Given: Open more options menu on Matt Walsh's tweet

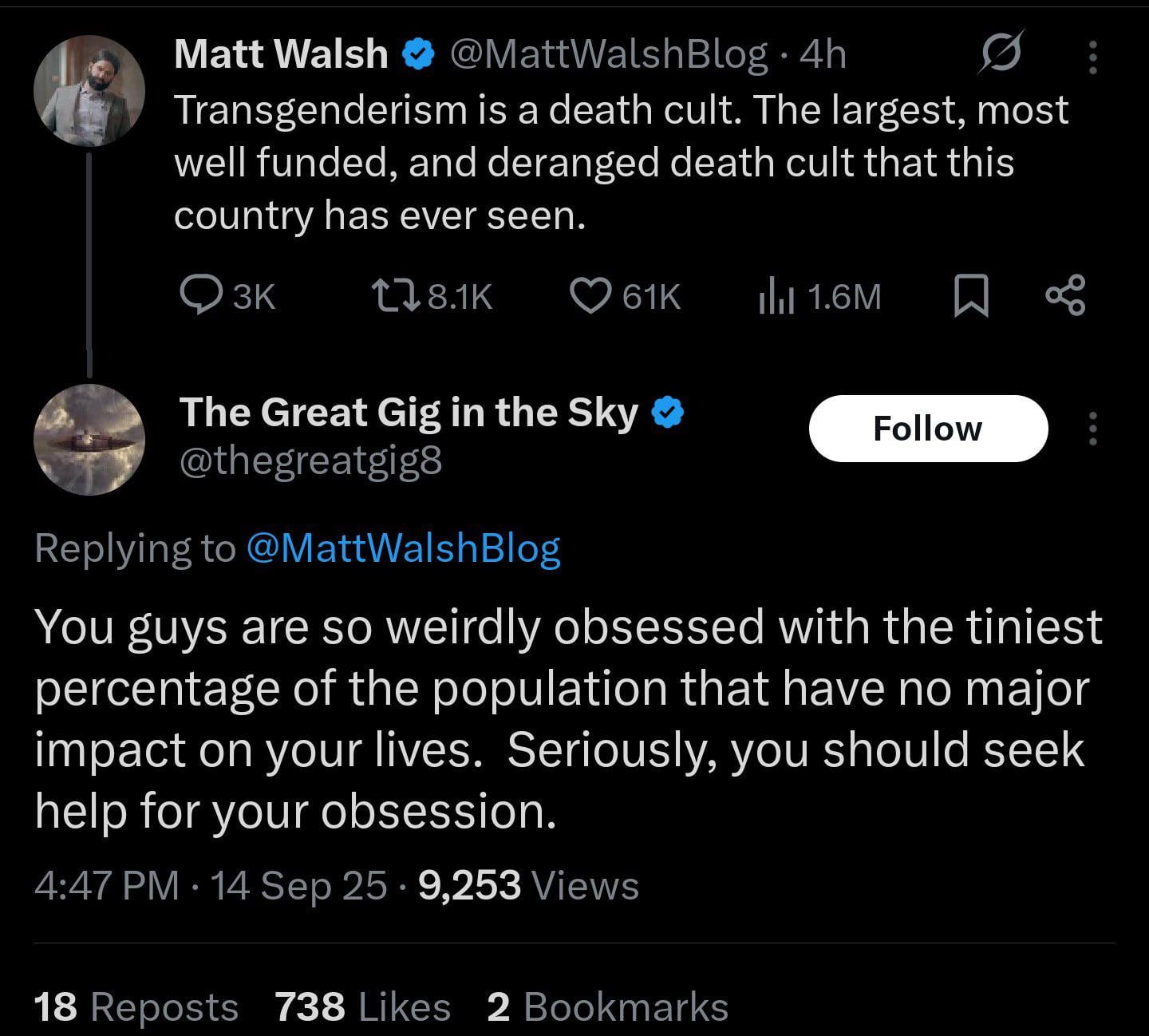Looking at the screenshot, I should 1093,57.
